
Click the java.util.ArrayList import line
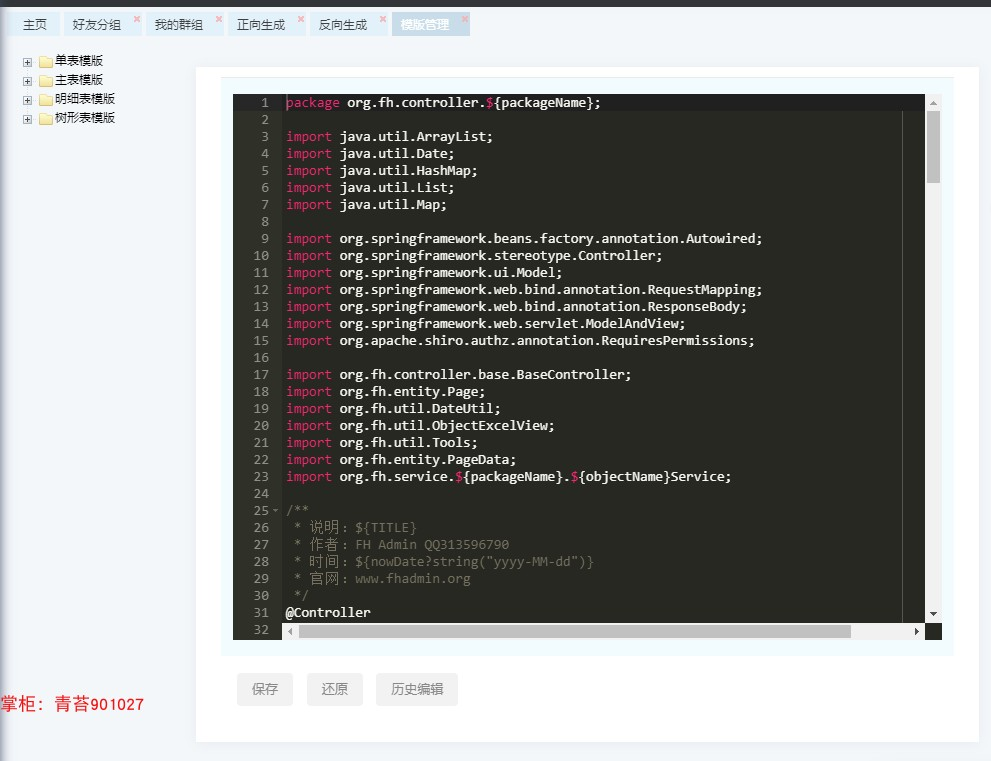coord(389,137)
